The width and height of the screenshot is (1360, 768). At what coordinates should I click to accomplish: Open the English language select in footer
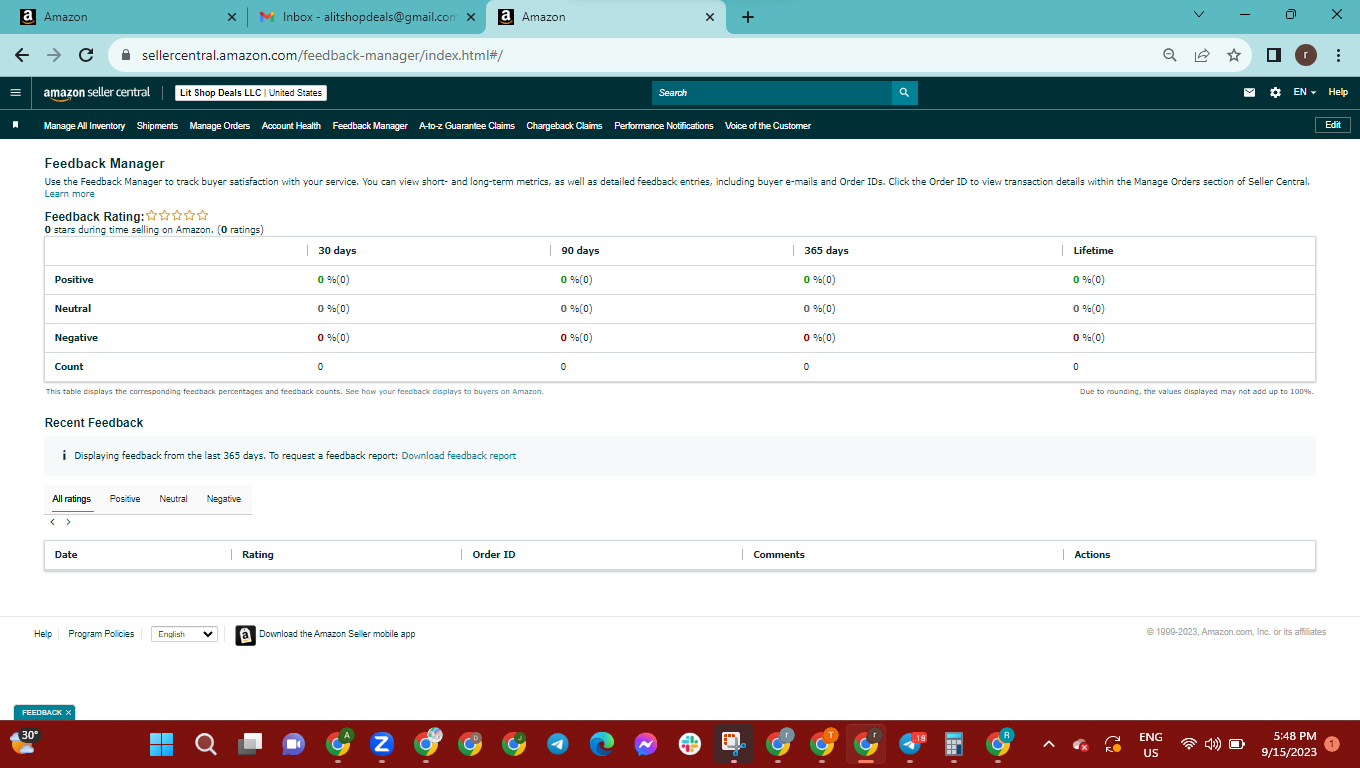pos(184,634)
